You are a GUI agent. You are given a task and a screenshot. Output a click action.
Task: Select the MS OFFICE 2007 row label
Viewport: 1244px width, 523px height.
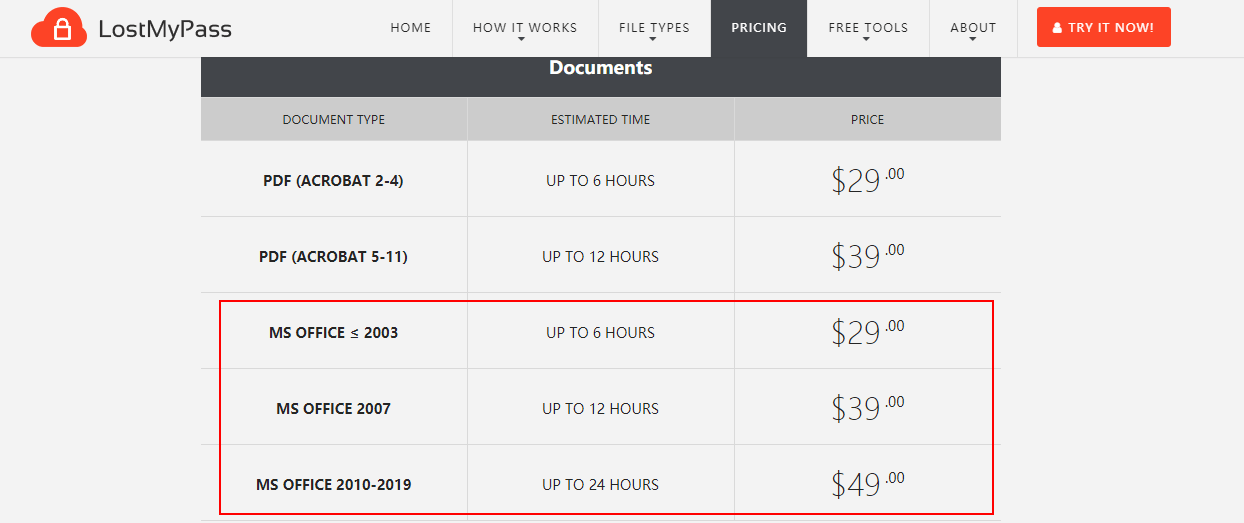tap(333, 409)
